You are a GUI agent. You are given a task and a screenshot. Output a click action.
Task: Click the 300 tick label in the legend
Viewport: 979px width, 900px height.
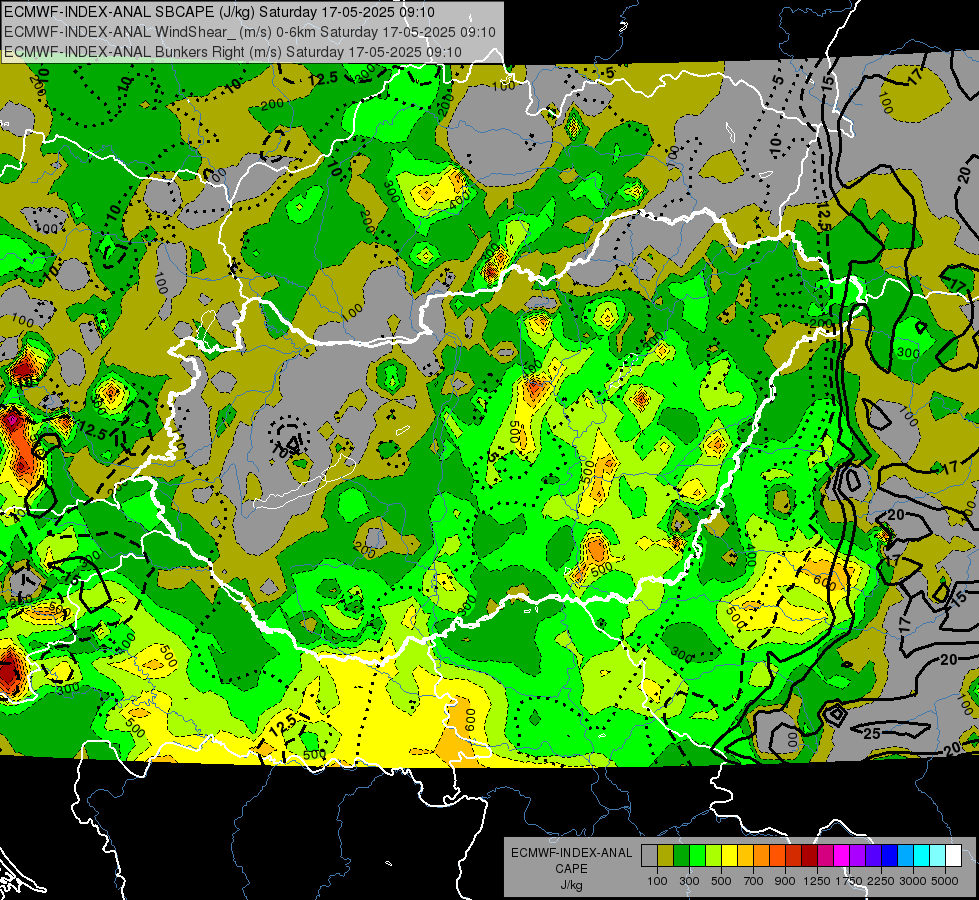pos(689,881)
